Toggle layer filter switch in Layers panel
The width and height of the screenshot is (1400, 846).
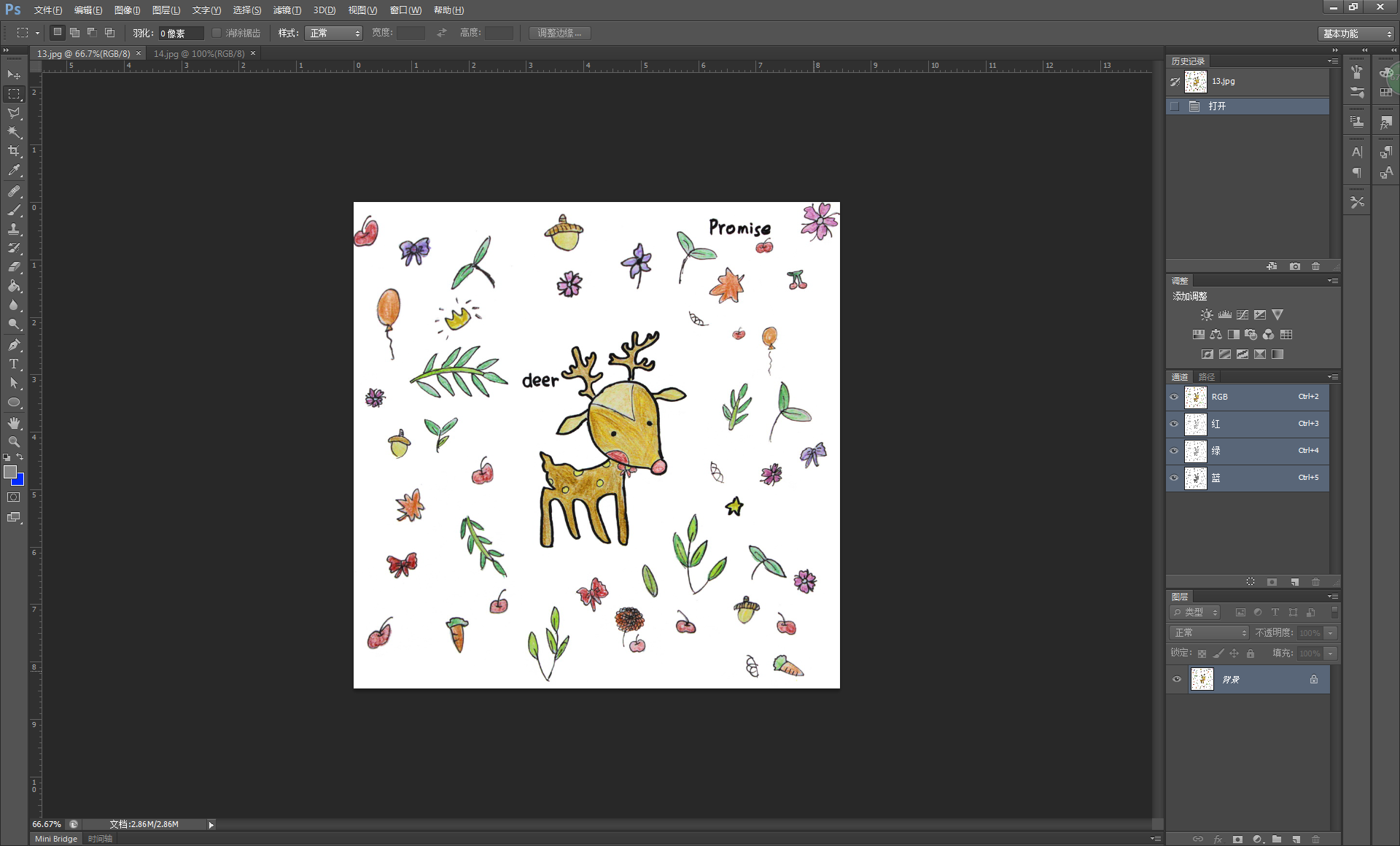click(1334, 613)
